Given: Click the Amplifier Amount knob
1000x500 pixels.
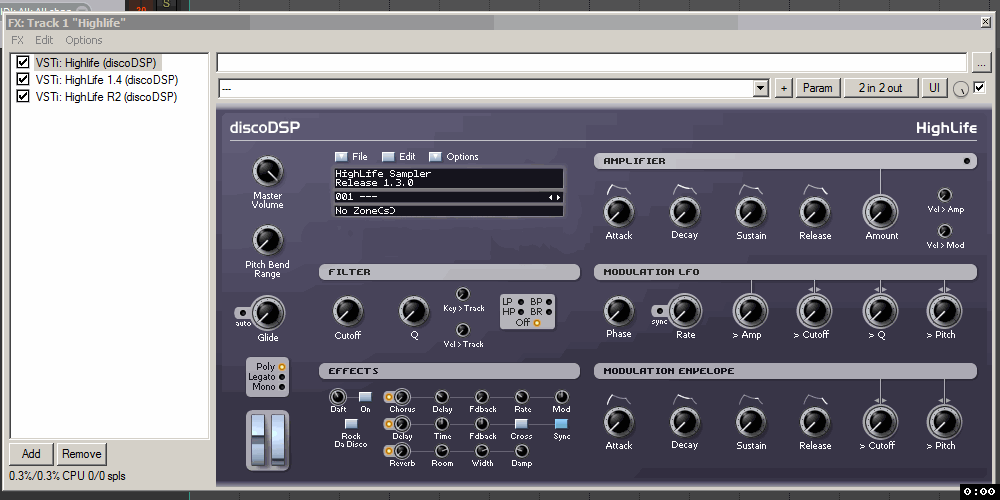Looking at the screenshot, I should (881, 212).
